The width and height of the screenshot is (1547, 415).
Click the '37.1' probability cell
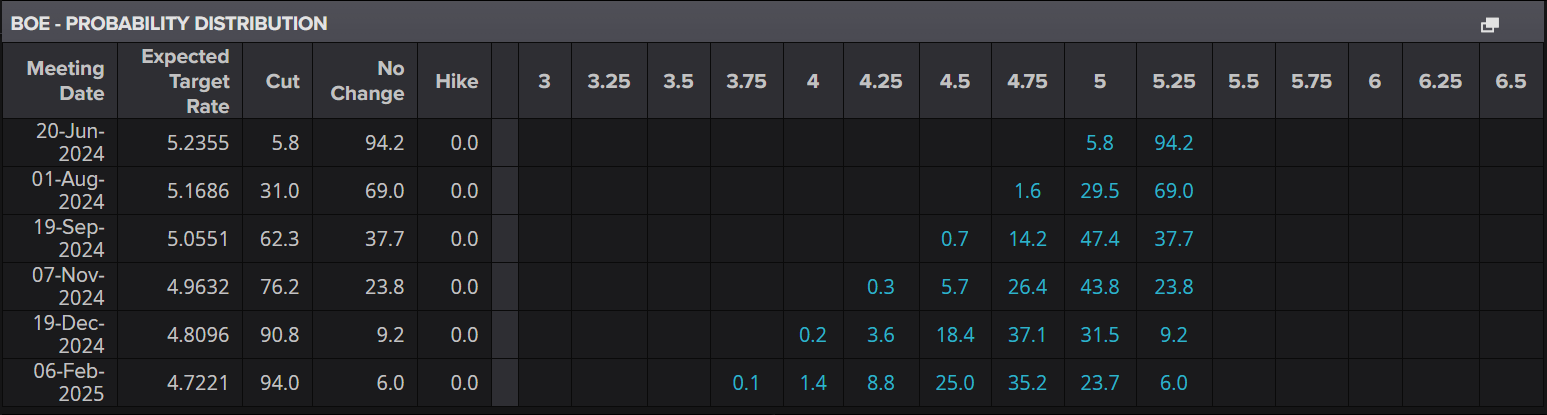1027,335
